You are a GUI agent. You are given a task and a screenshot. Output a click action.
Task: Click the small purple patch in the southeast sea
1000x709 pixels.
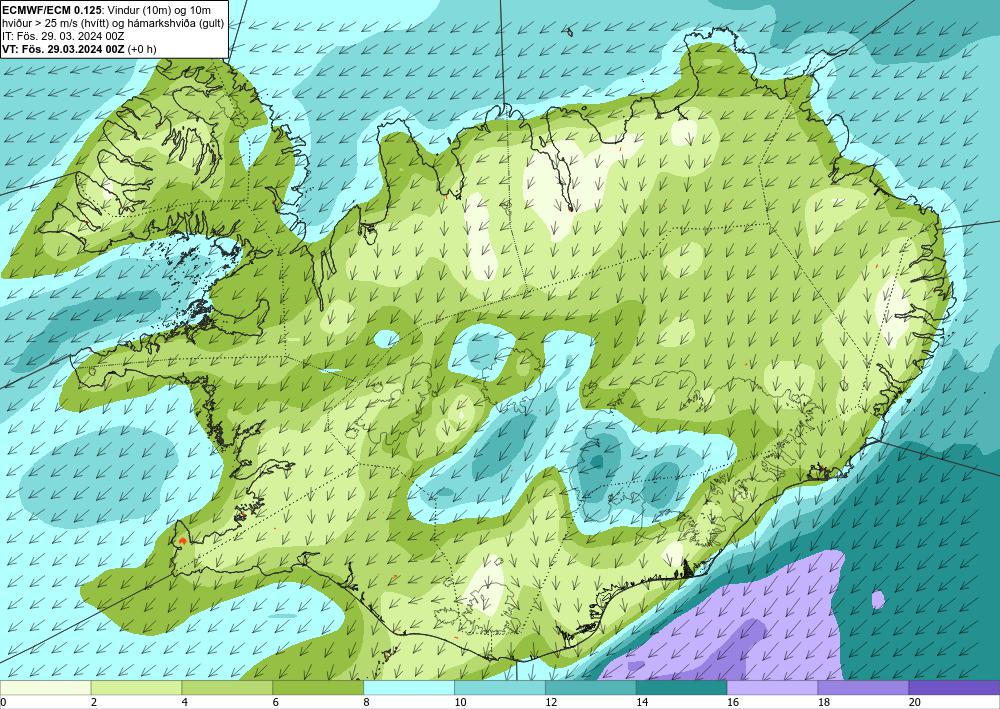pos(878,599)
